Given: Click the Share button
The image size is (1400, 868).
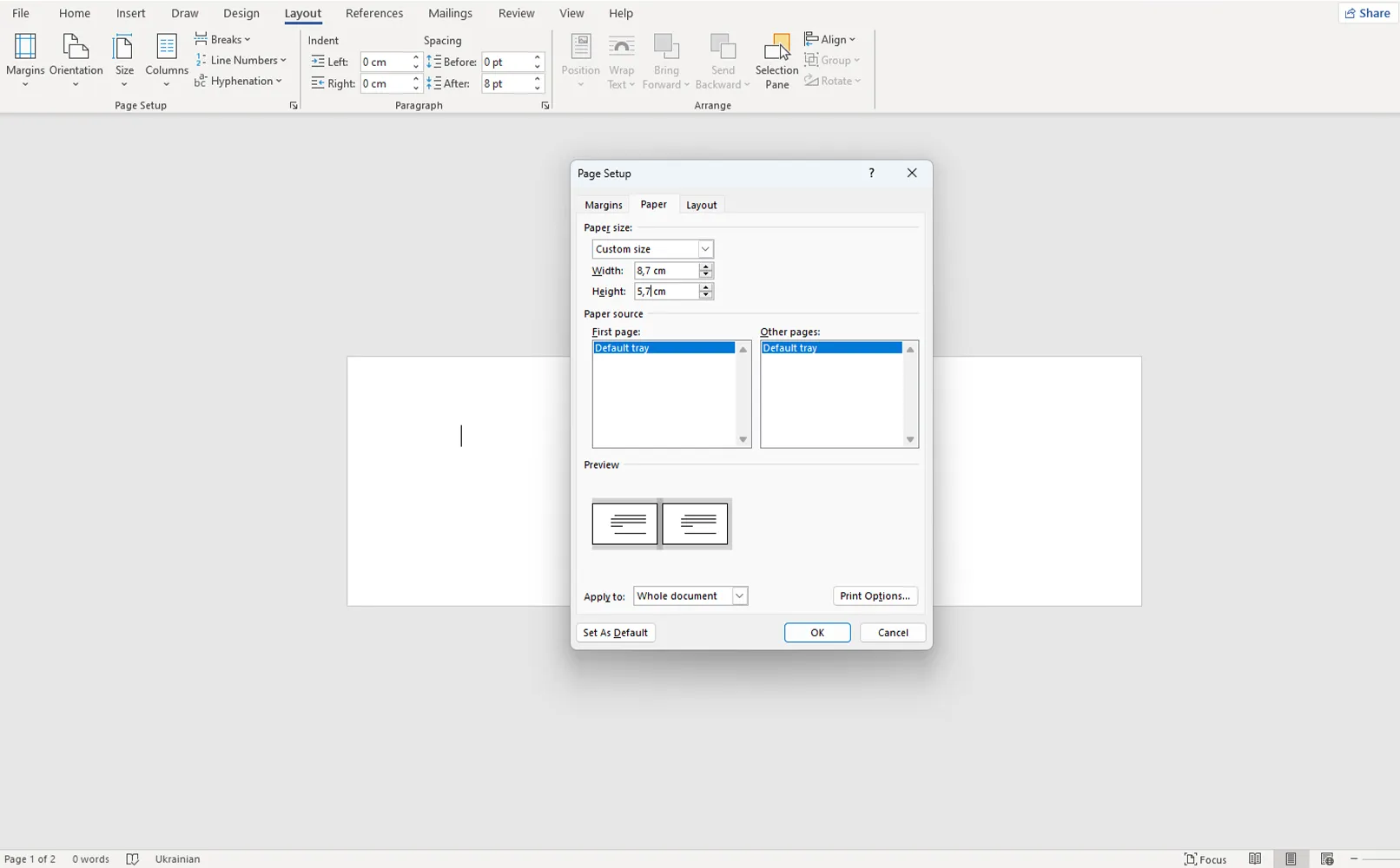Looking at the screenshot, I should (x=1368, y=13).
